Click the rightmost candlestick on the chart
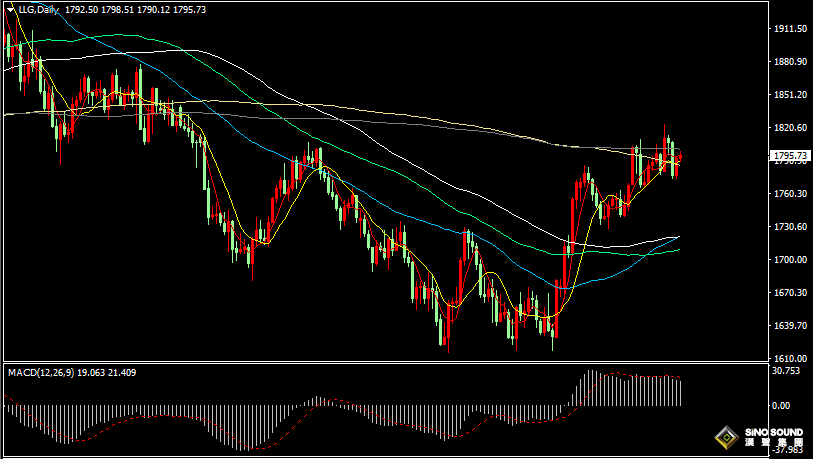This screenshot has height=459, width=813. 679,157
